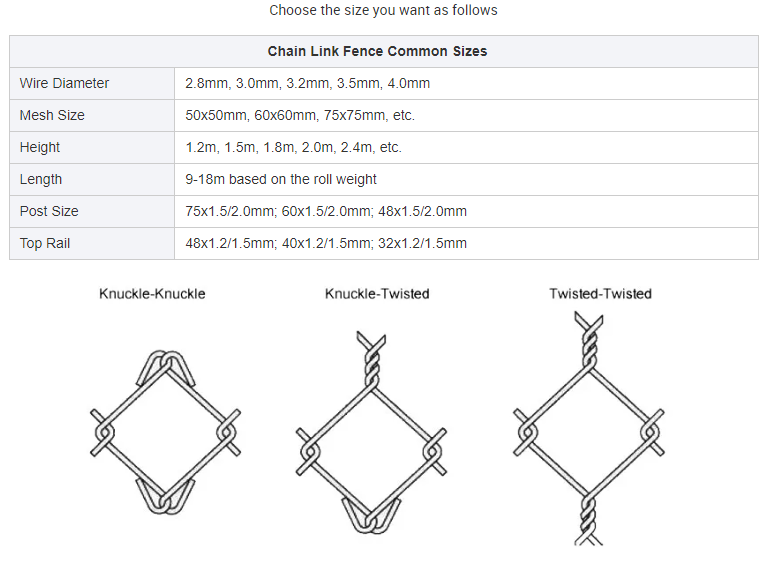Click the 75x1.5/2.0mm post size values
This screenshot has height=569, width=773.
[326, 212]
